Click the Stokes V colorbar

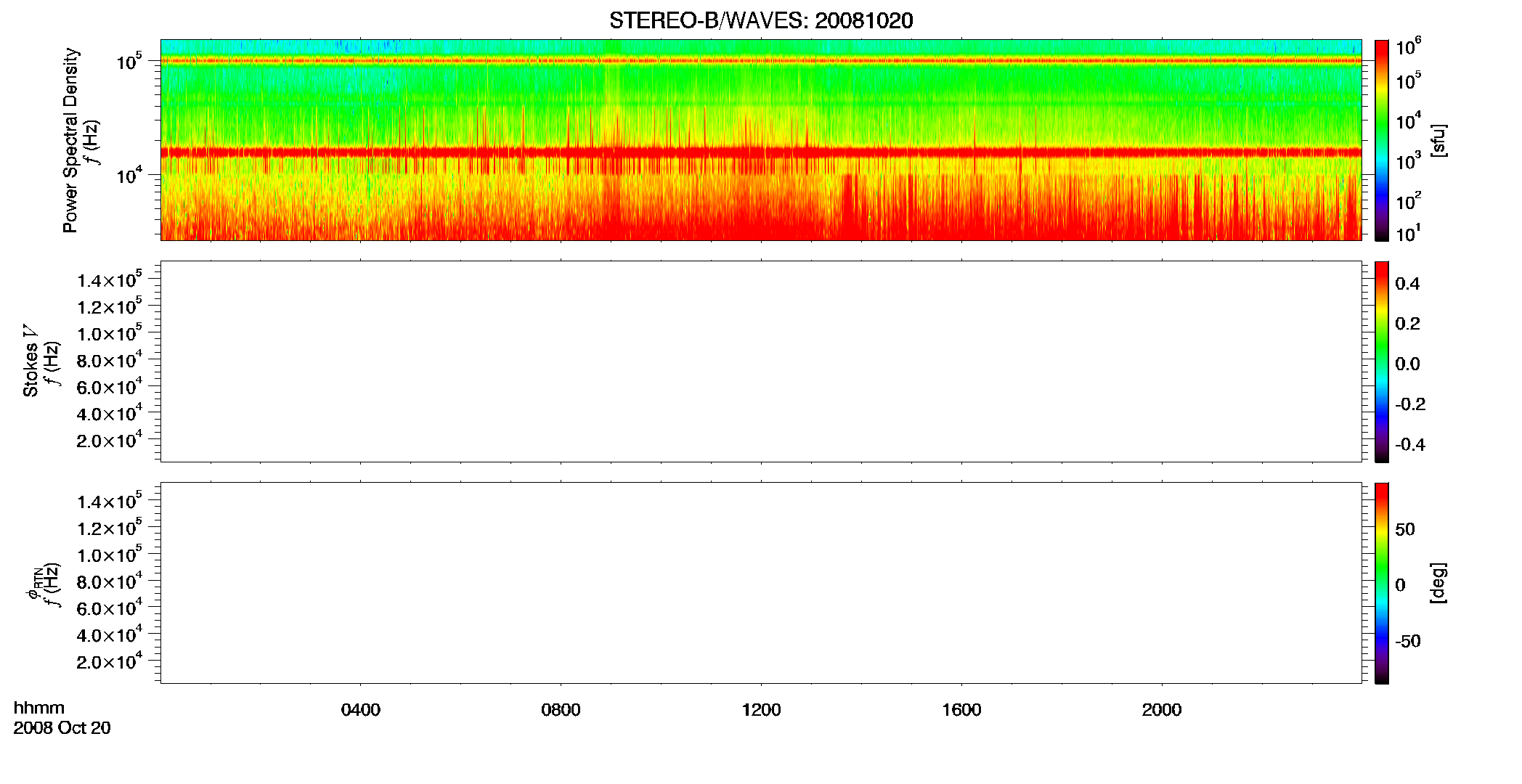point(1382,362)
